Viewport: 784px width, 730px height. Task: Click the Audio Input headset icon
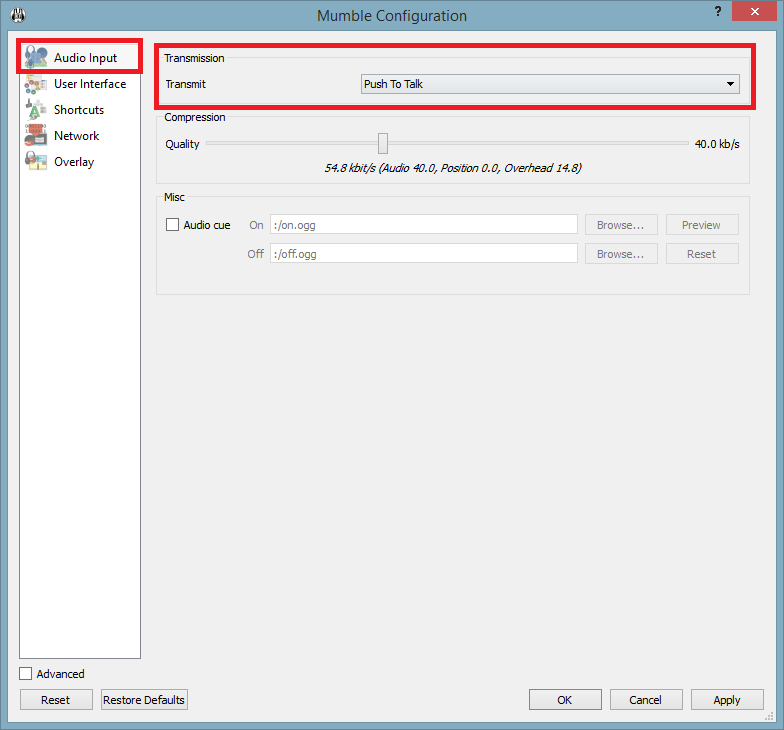[36, 57]
